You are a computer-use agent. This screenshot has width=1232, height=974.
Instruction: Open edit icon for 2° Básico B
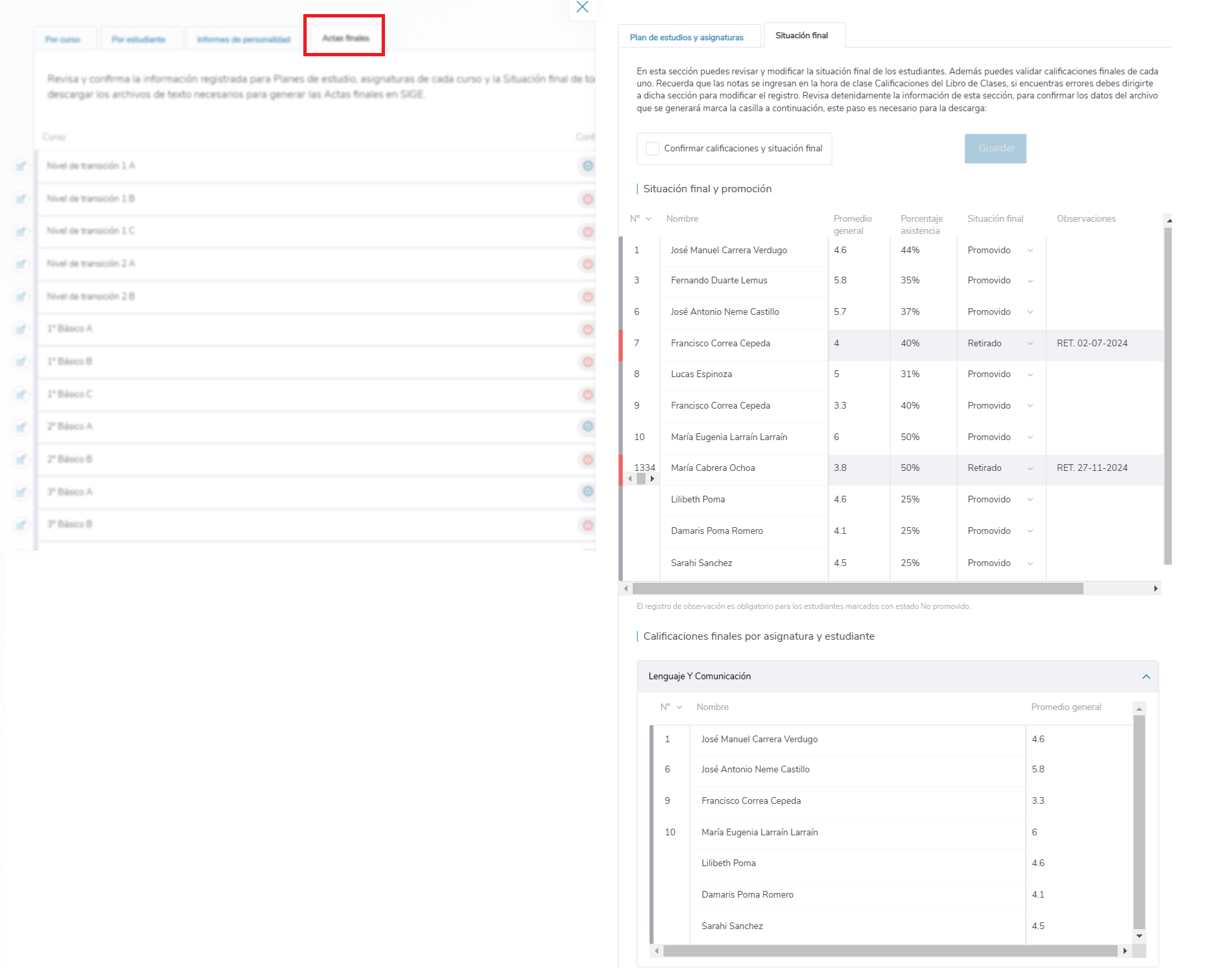pyautogui.click(x=21, y=460)
